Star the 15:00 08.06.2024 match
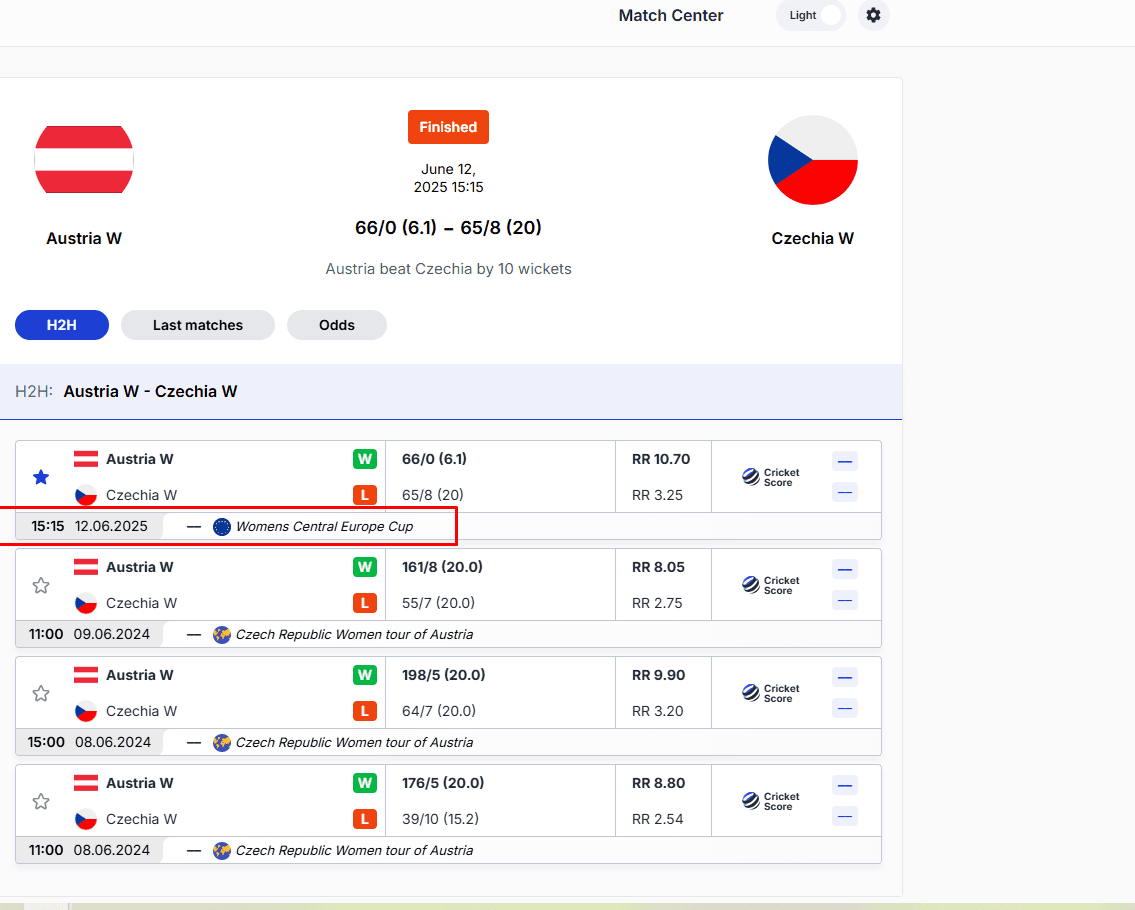The image size is (1135, 910). coord(41,694)
